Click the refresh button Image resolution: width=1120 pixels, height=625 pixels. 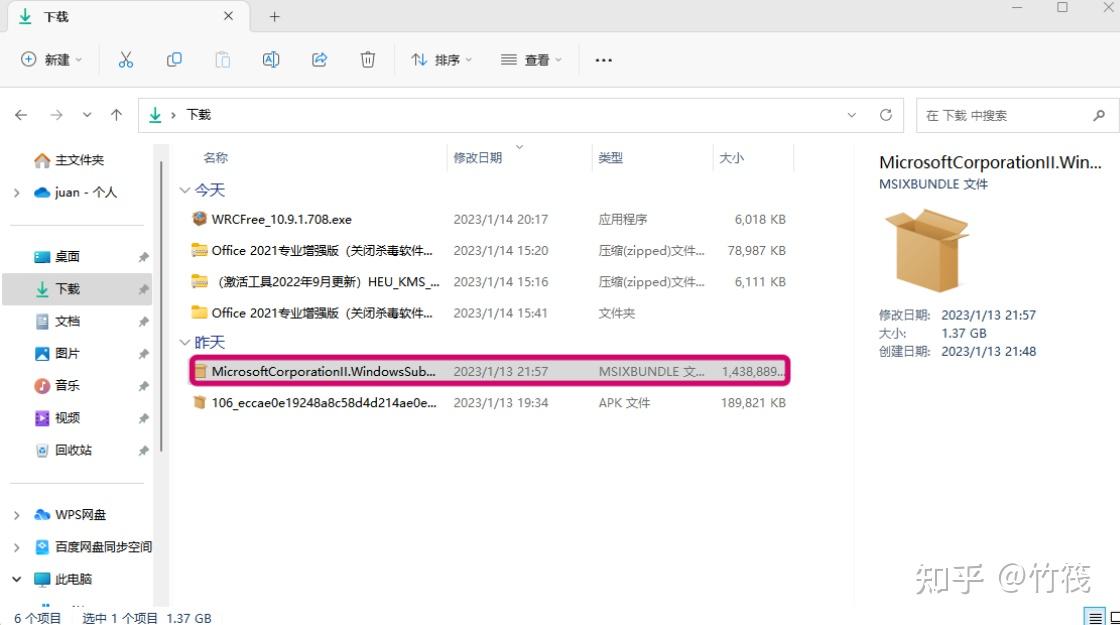[886, 115]
